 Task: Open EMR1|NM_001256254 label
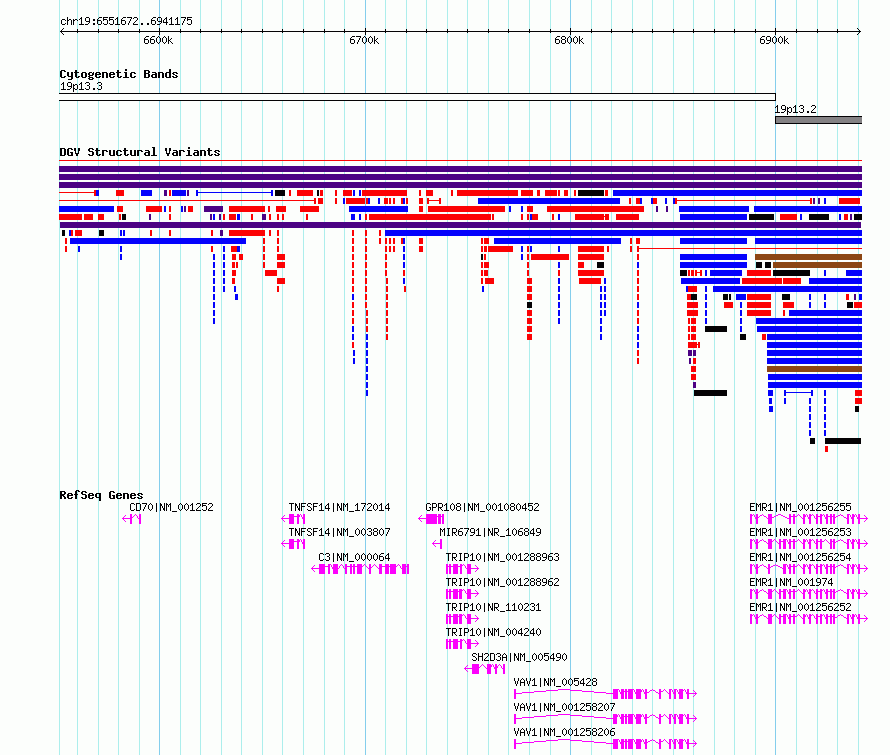tap(800, 557)
